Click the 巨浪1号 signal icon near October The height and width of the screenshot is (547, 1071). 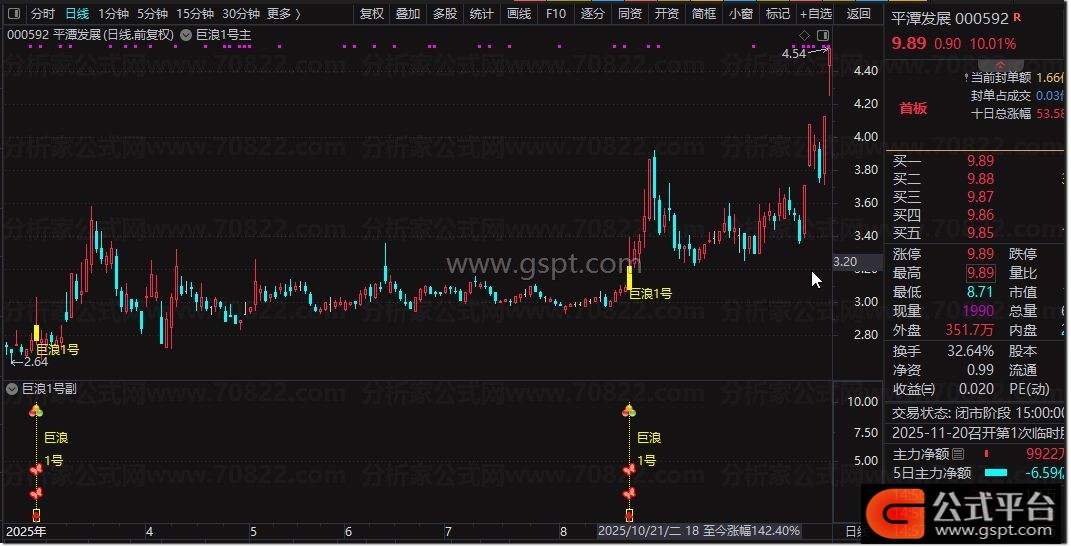click(x=629, y=410)
